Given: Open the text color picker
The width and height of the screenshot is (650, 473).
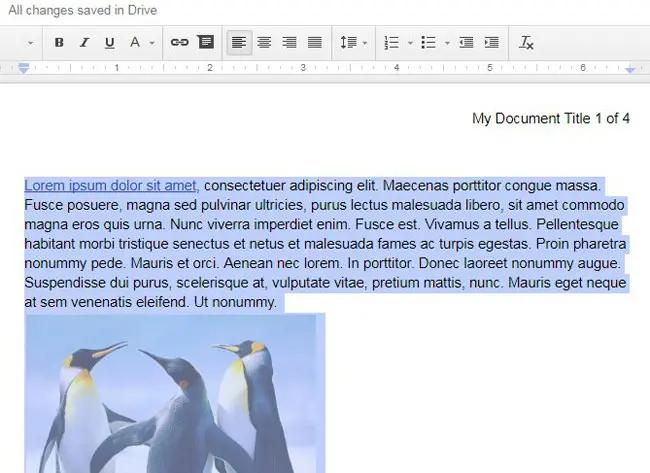Looking at the screenshot, I should [x=140, y=43].
